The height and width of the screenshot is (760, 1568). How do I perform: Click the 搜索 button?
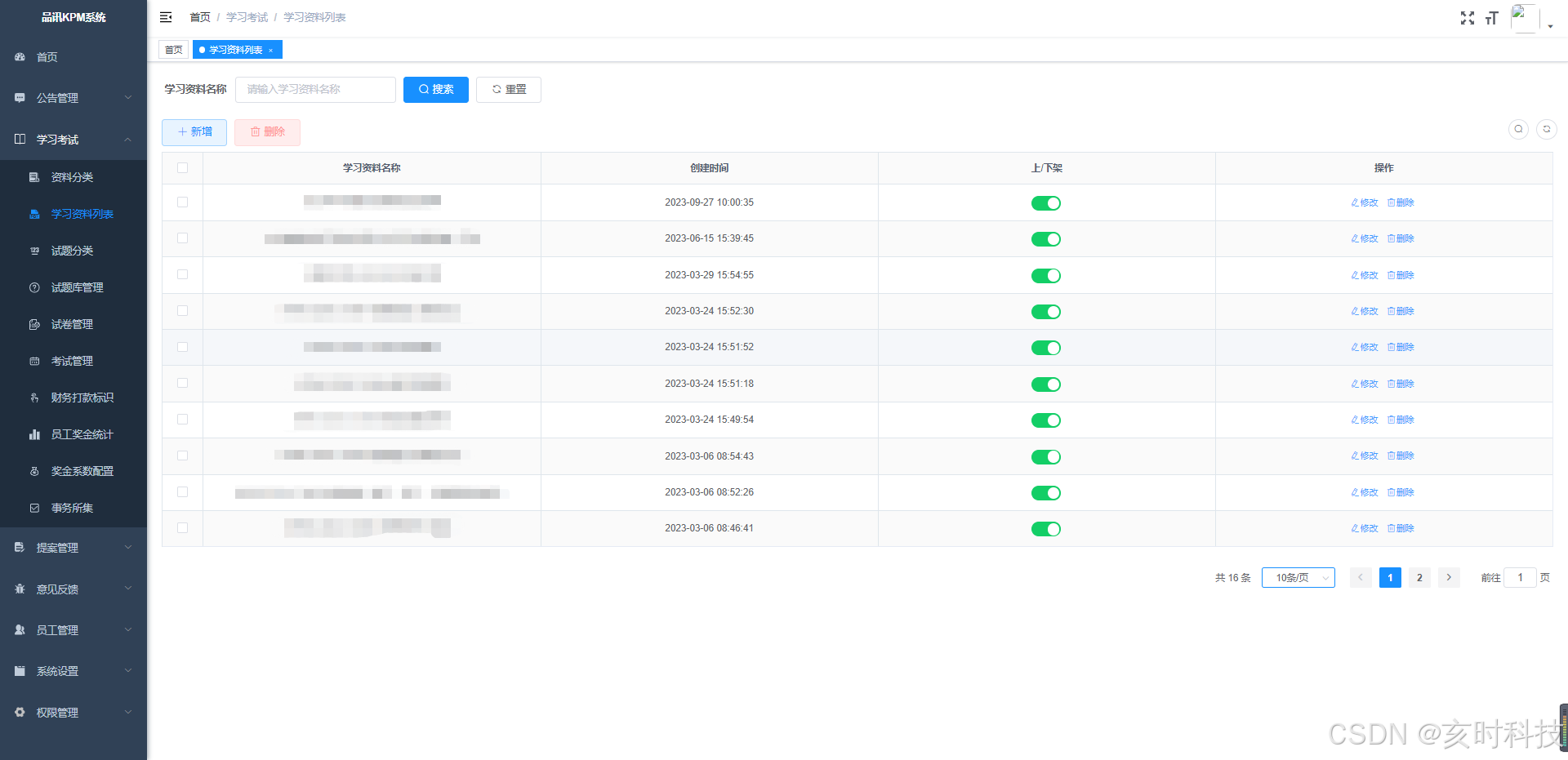pos(436,90)
